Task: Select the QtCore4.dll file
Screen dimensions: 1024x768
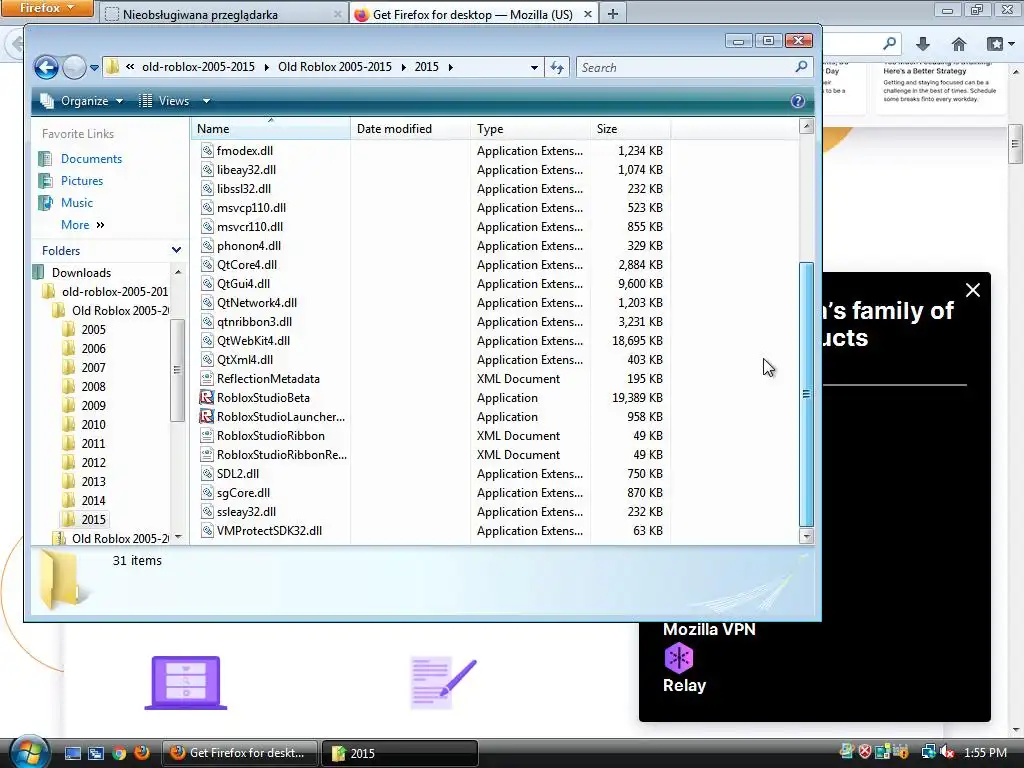Action: click(x=247, y=264)
